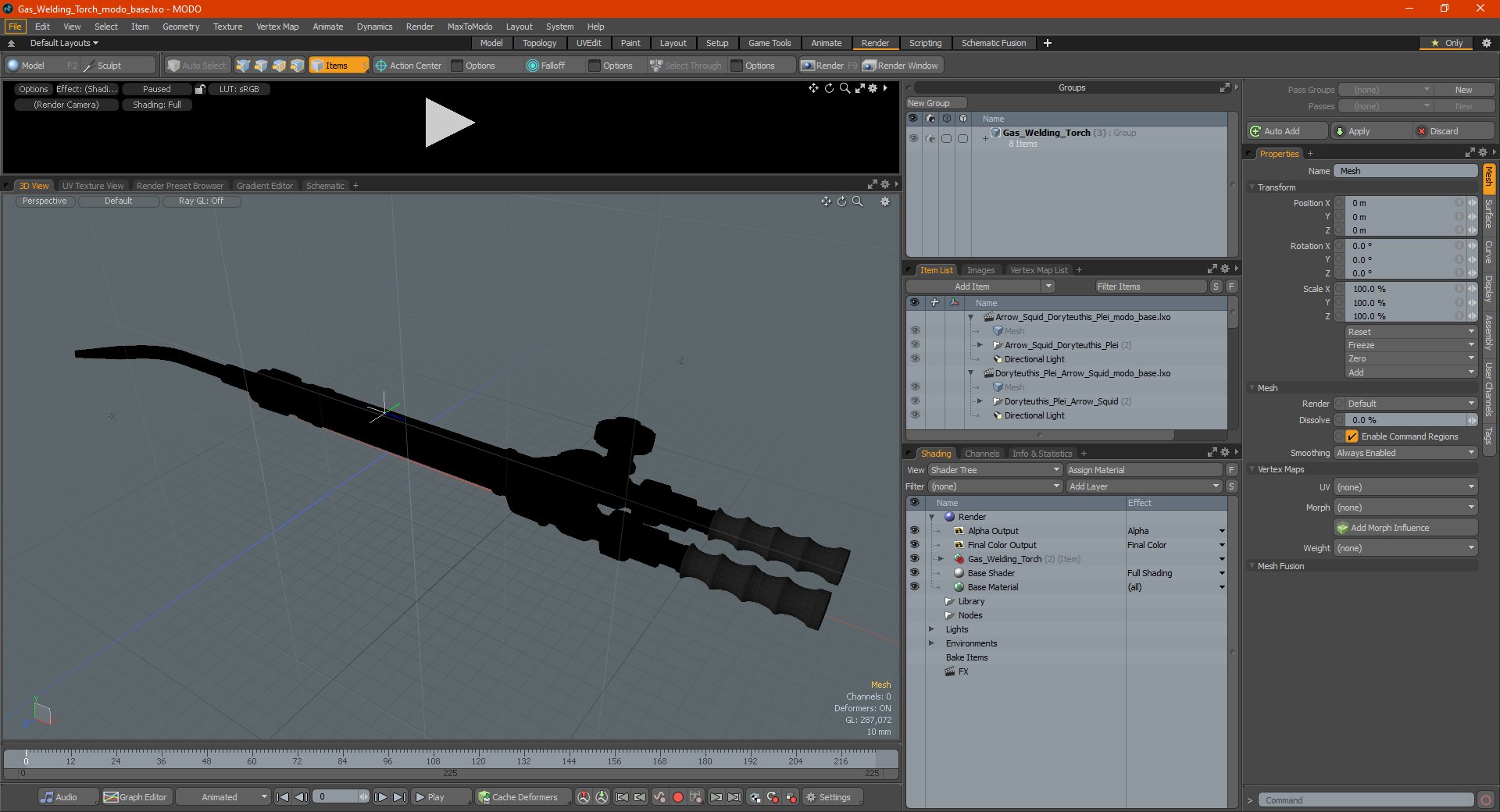
Task: Start Render (F9) button
Action: (829, 66)
